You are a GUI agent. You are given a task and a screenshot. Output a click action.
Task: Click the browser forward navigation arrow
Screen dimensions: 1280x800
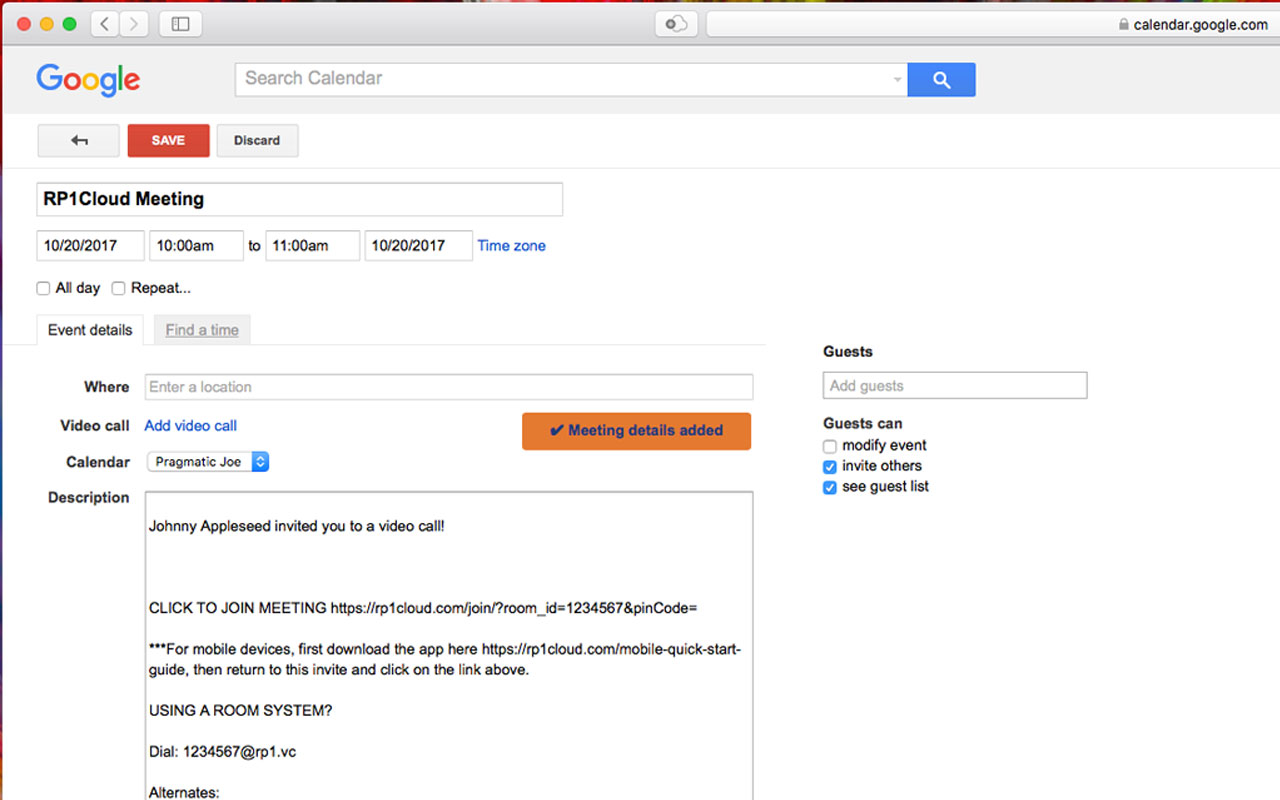[x=132, y=23]
